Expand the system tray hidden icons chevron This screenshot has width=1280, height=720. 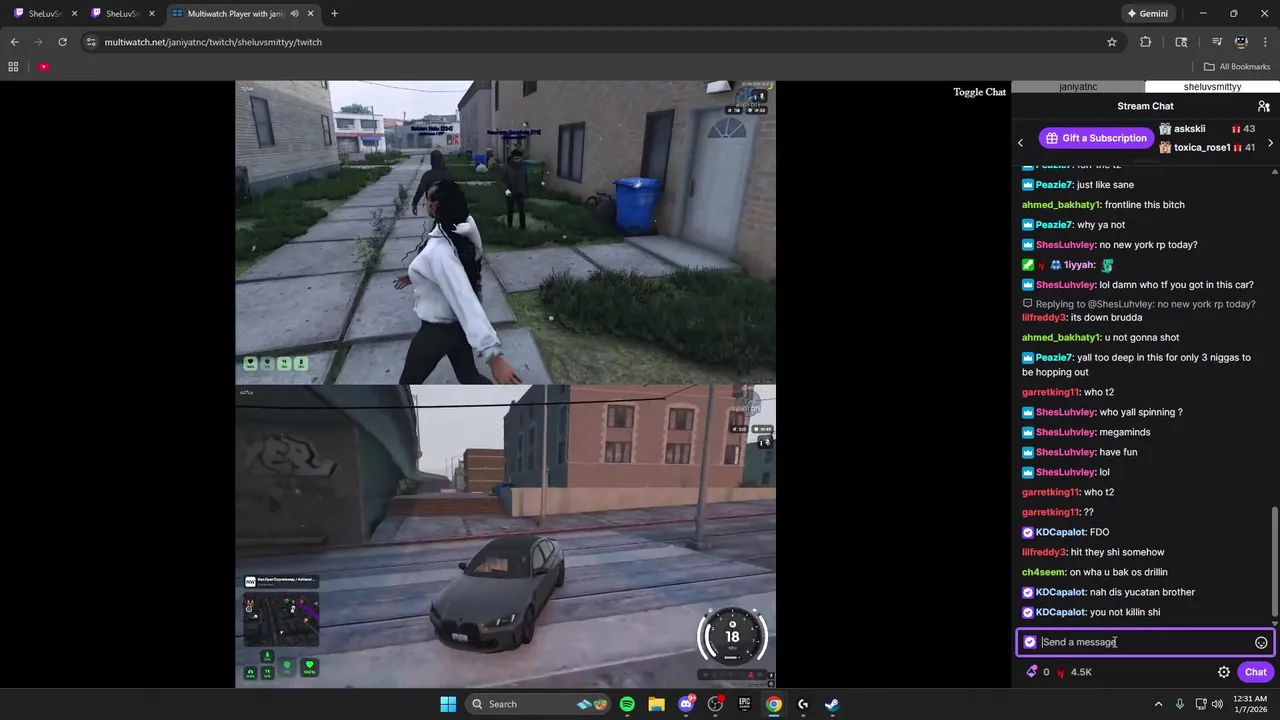coord(1158,704)
